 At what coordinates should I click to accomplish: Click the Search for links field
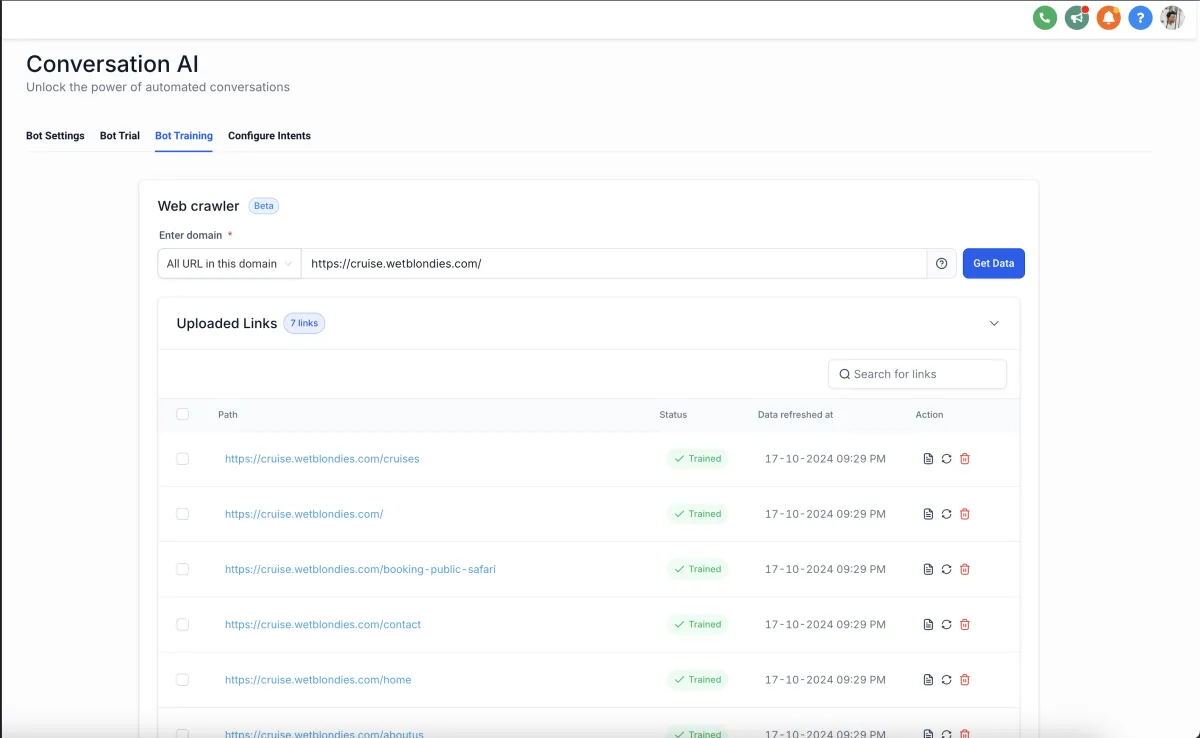point(917,374)
